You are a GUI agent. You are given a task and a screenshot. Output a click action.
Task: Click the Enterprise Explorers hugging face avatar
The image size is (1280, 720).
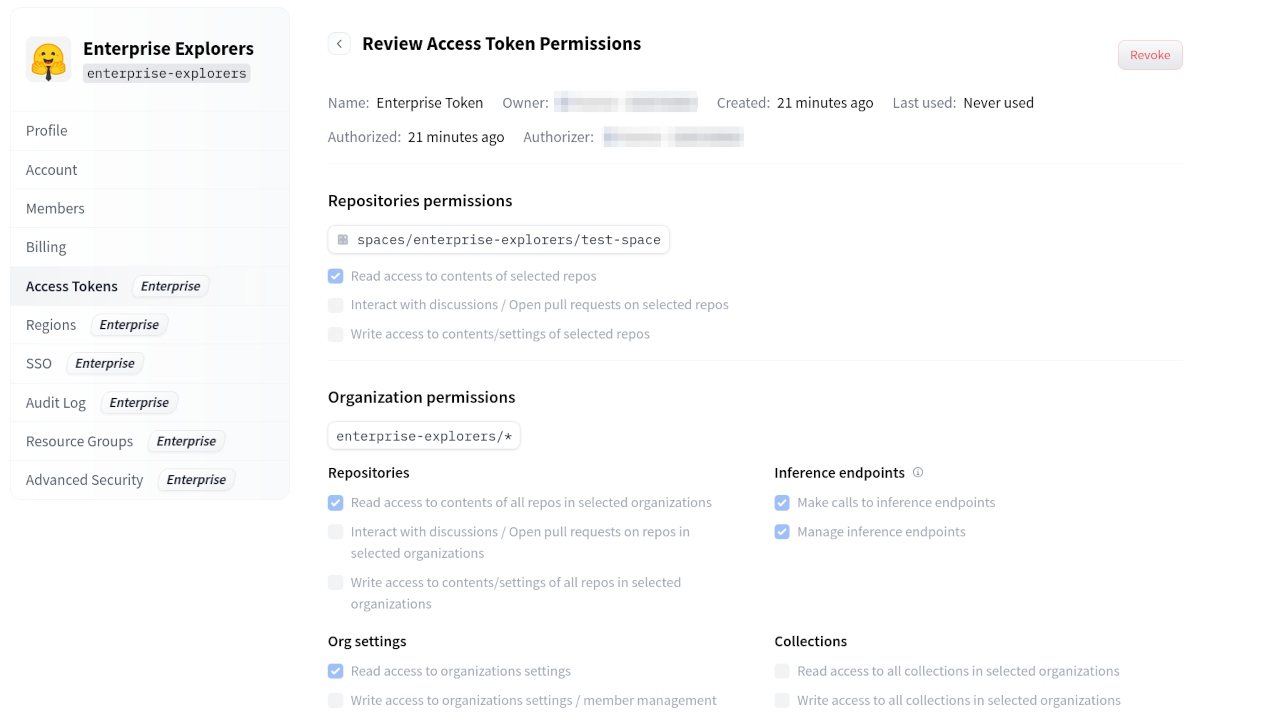(47, 59)
